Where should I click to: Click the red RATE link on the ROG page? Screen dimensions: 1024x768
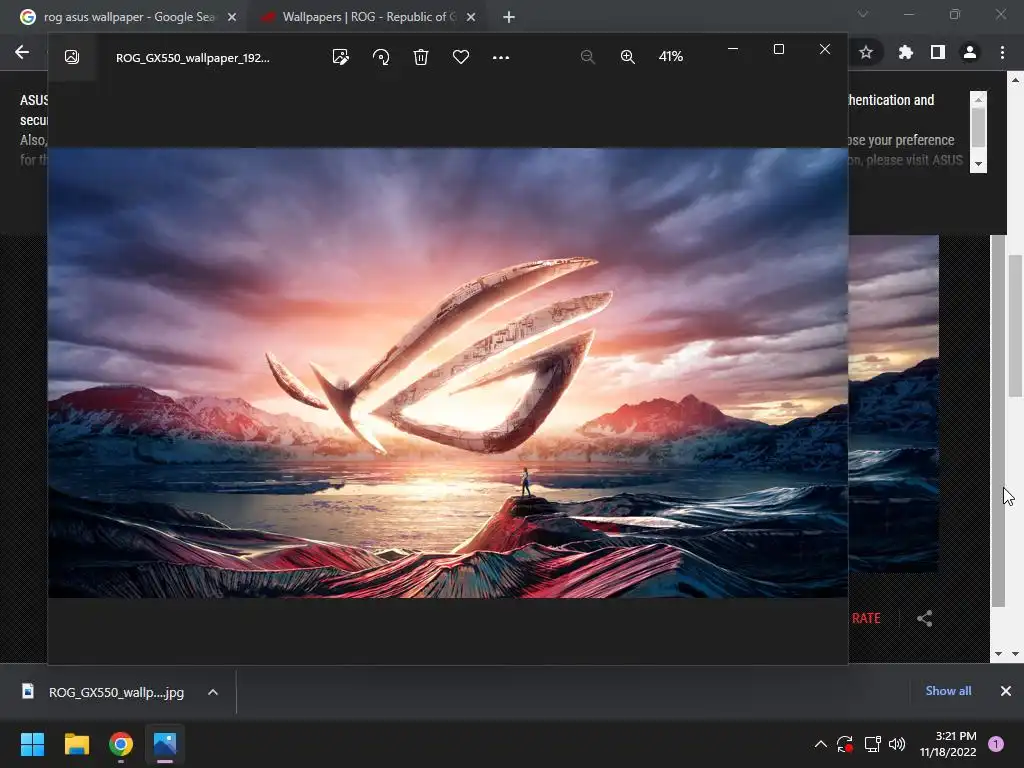[x=866, y=618]
